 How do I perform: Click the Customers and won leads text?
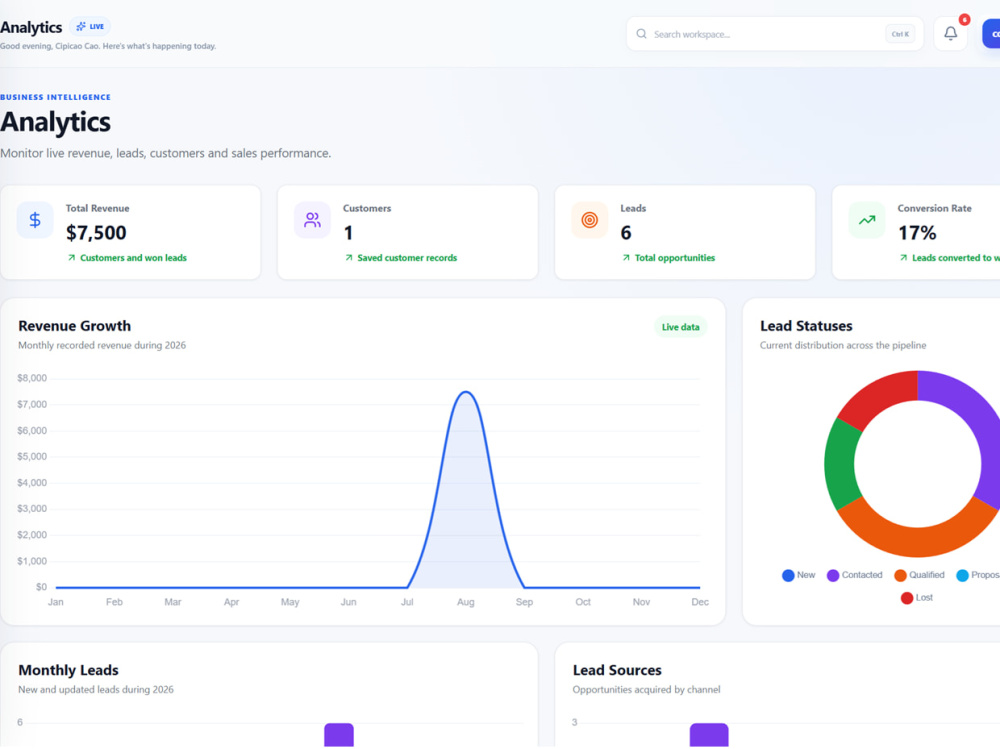pos(133,258)
